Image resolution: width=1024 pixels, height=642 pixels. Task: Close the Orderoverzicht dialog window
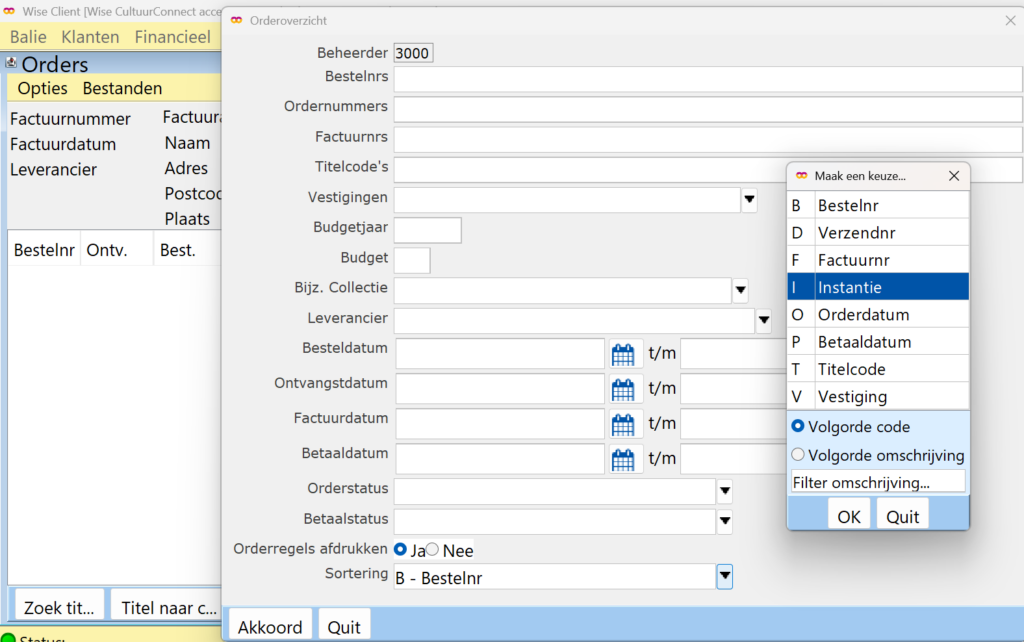point(1008,20)
